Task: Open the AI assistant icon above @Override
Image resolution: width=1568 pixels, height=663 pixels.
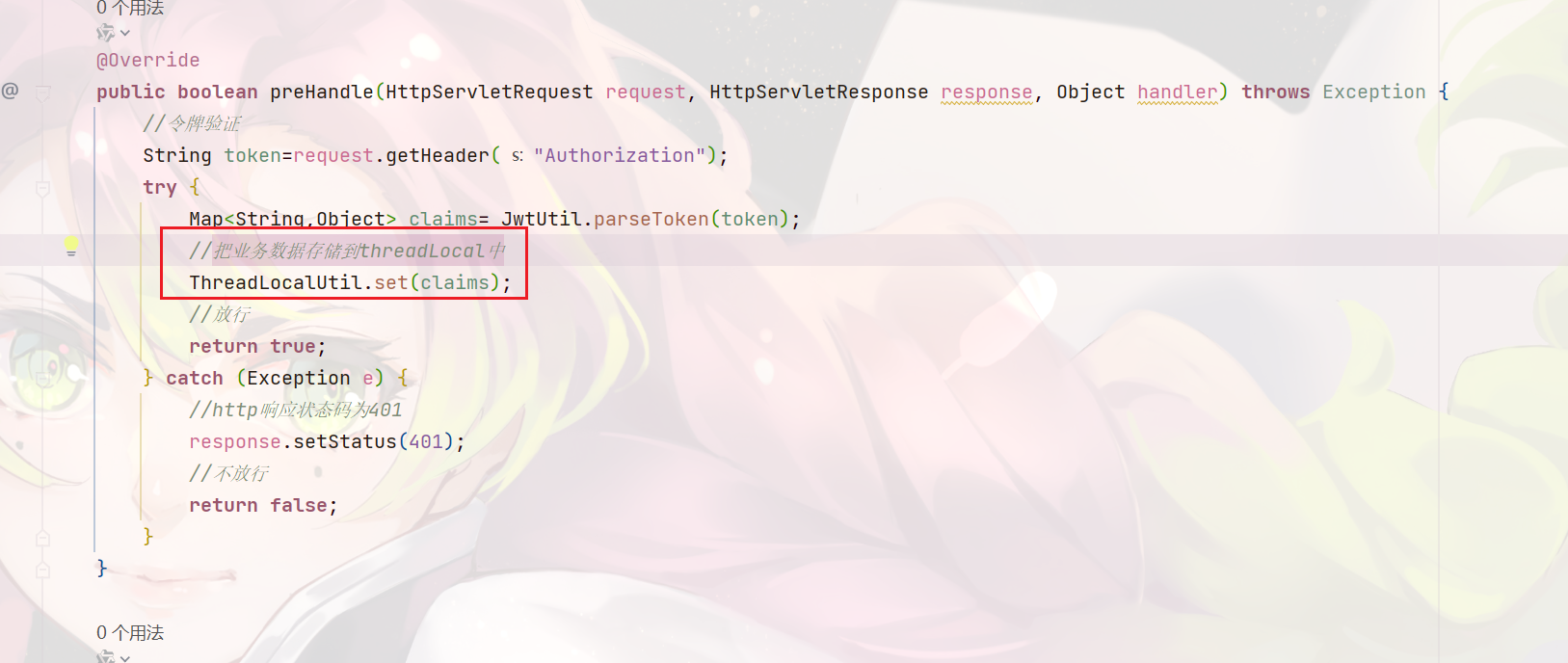Action: click(x=105, y=33)
